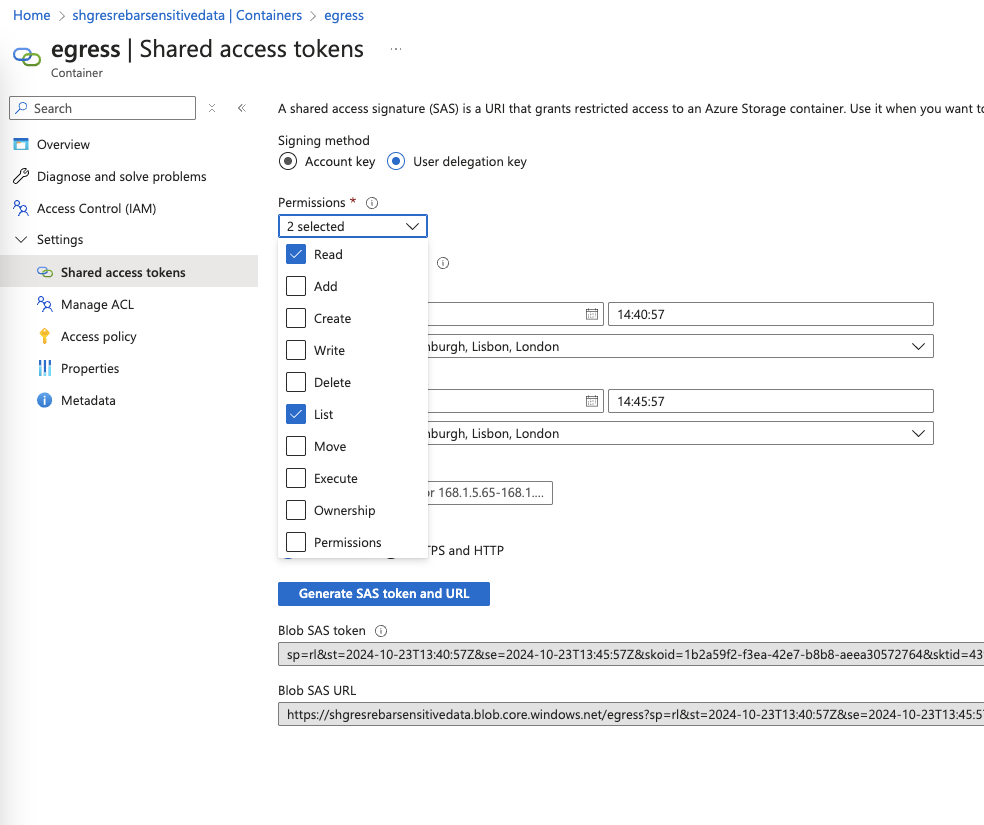Image resolution: width=984 pixels, height=825 pixels.
Task: Open expiry date calendar picker icon
Action: tap(592, 401)
